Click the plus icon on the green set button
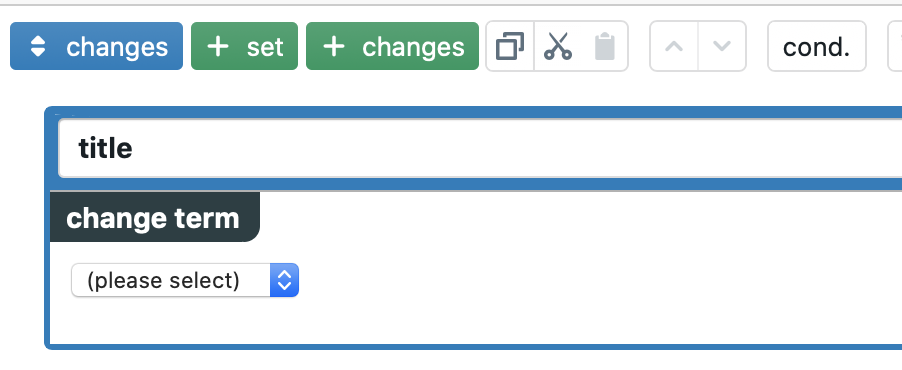This screenshot has height=370, width=902. tap(218, 47)
